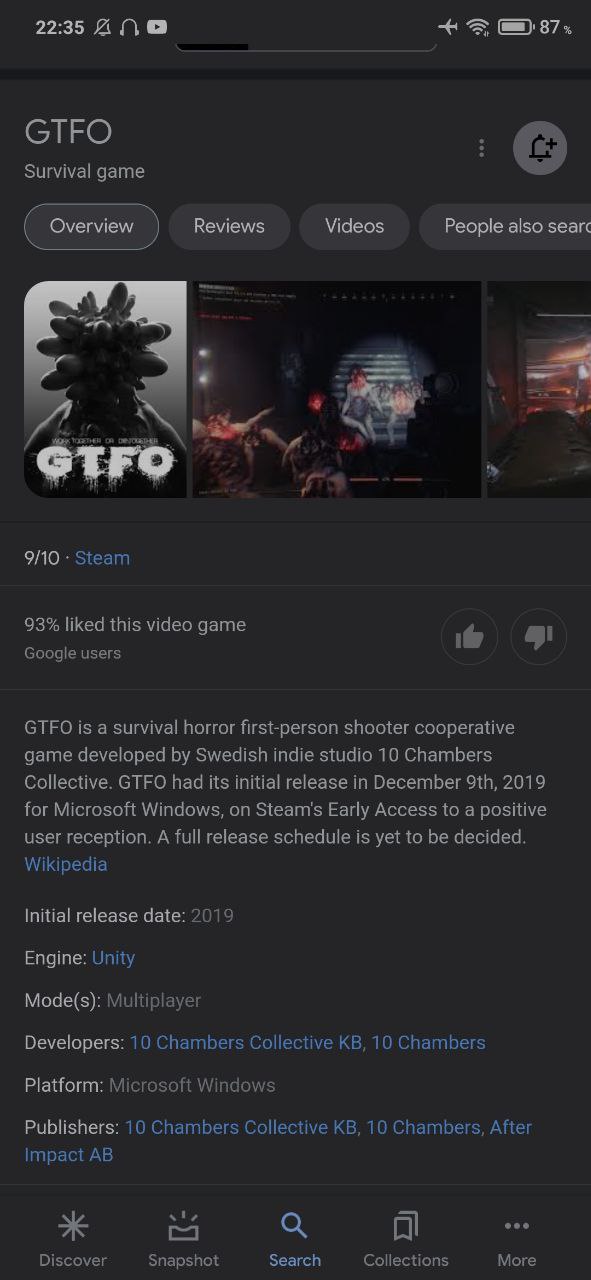Switch to the Reviews chip

pyautogui.click(x=229, y=226)
